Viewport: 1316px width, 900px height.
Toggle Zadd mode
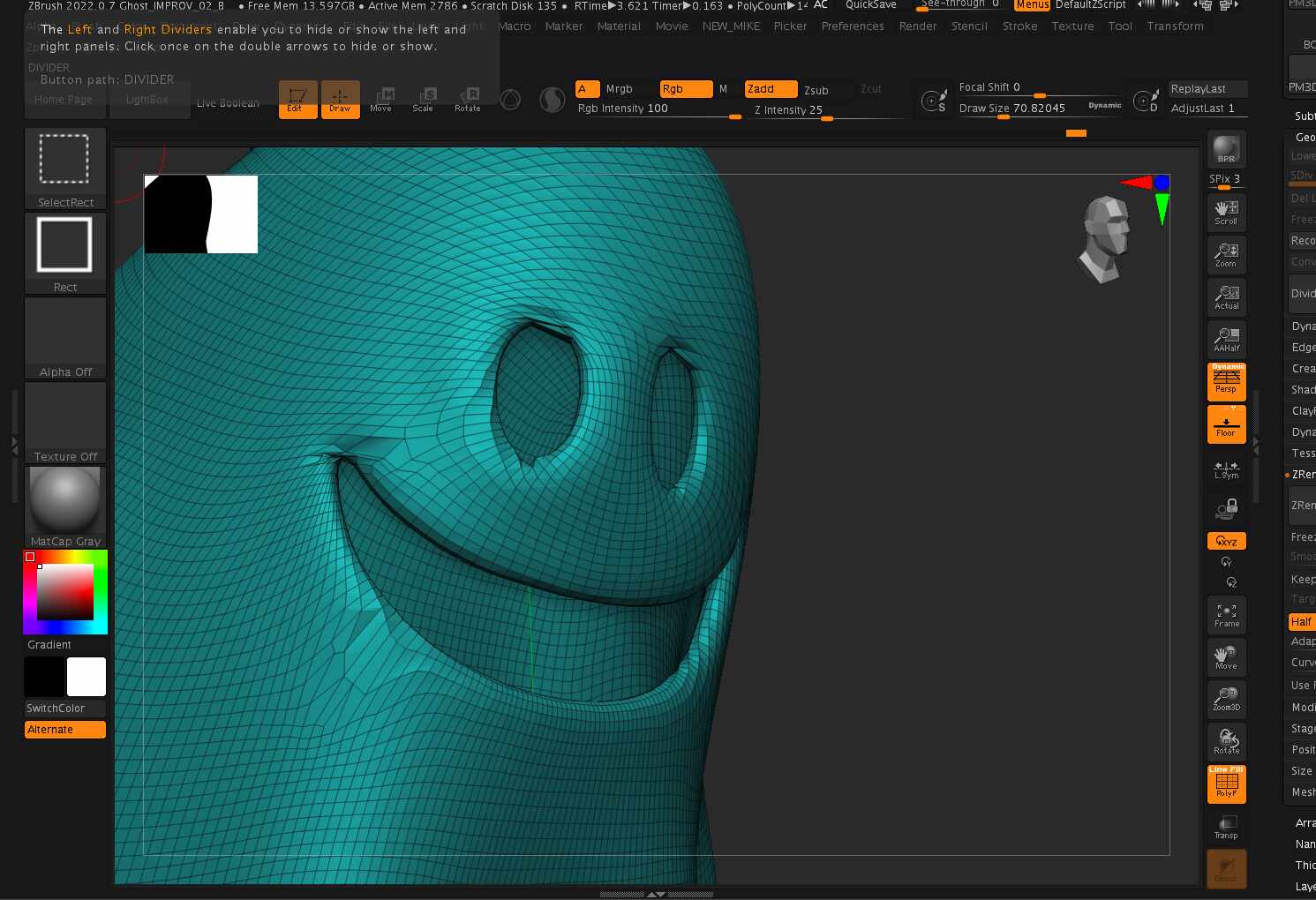(770, 89)
